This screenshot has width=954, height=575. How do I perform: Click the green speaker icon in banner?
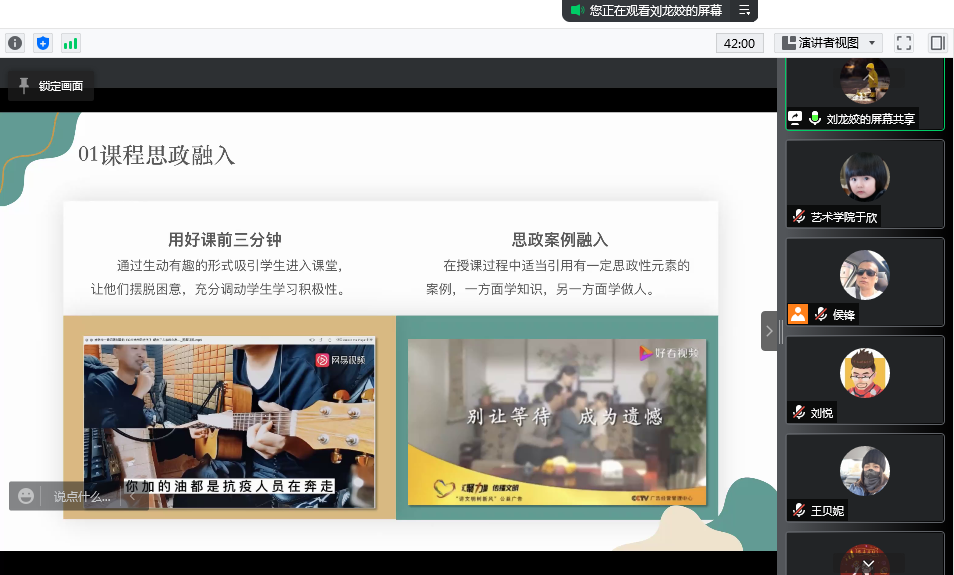tap(577, 10)
